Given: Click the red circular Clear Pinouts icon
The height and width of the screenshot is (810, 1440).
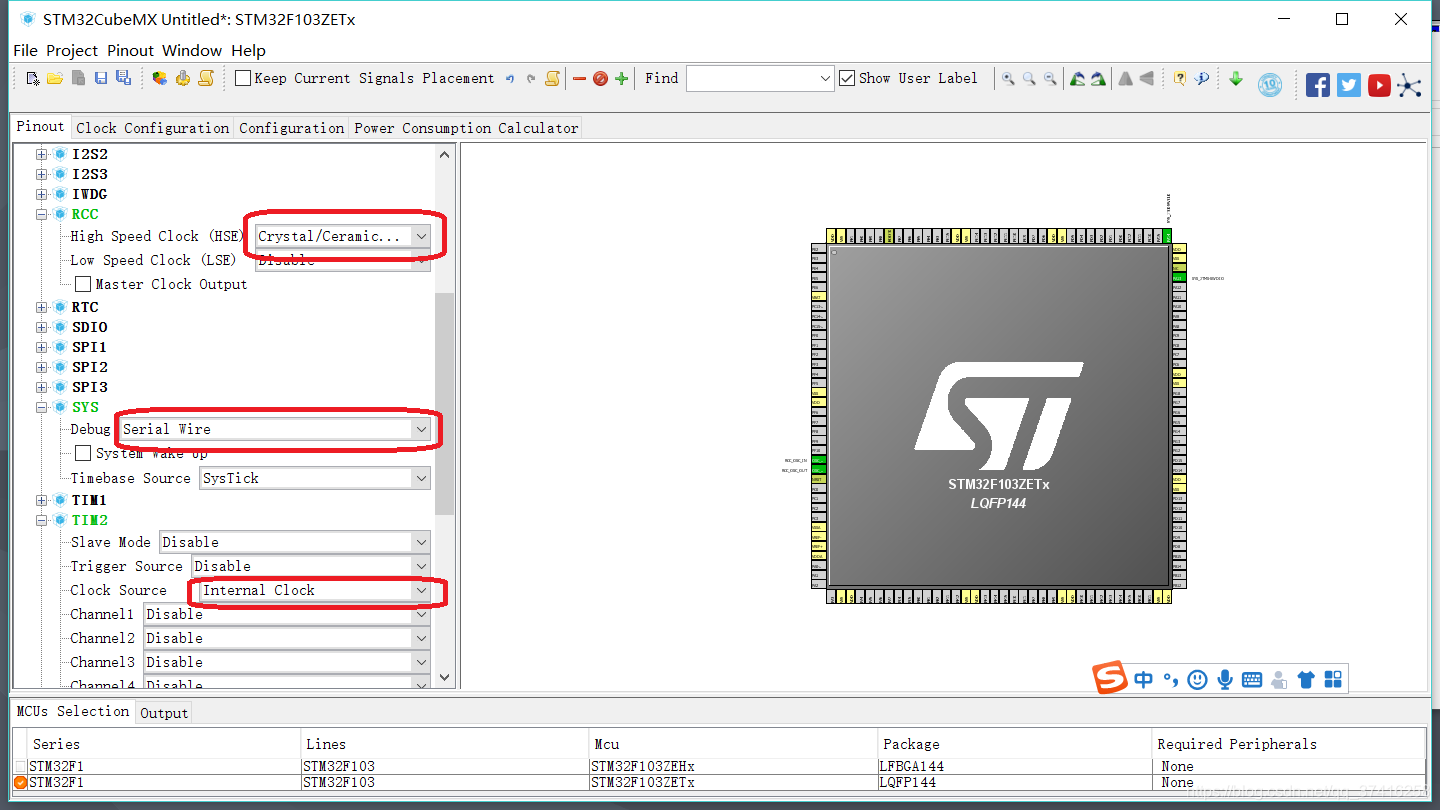Looking at the screenshot, I should pyautogui.click(x=600, y=78).
